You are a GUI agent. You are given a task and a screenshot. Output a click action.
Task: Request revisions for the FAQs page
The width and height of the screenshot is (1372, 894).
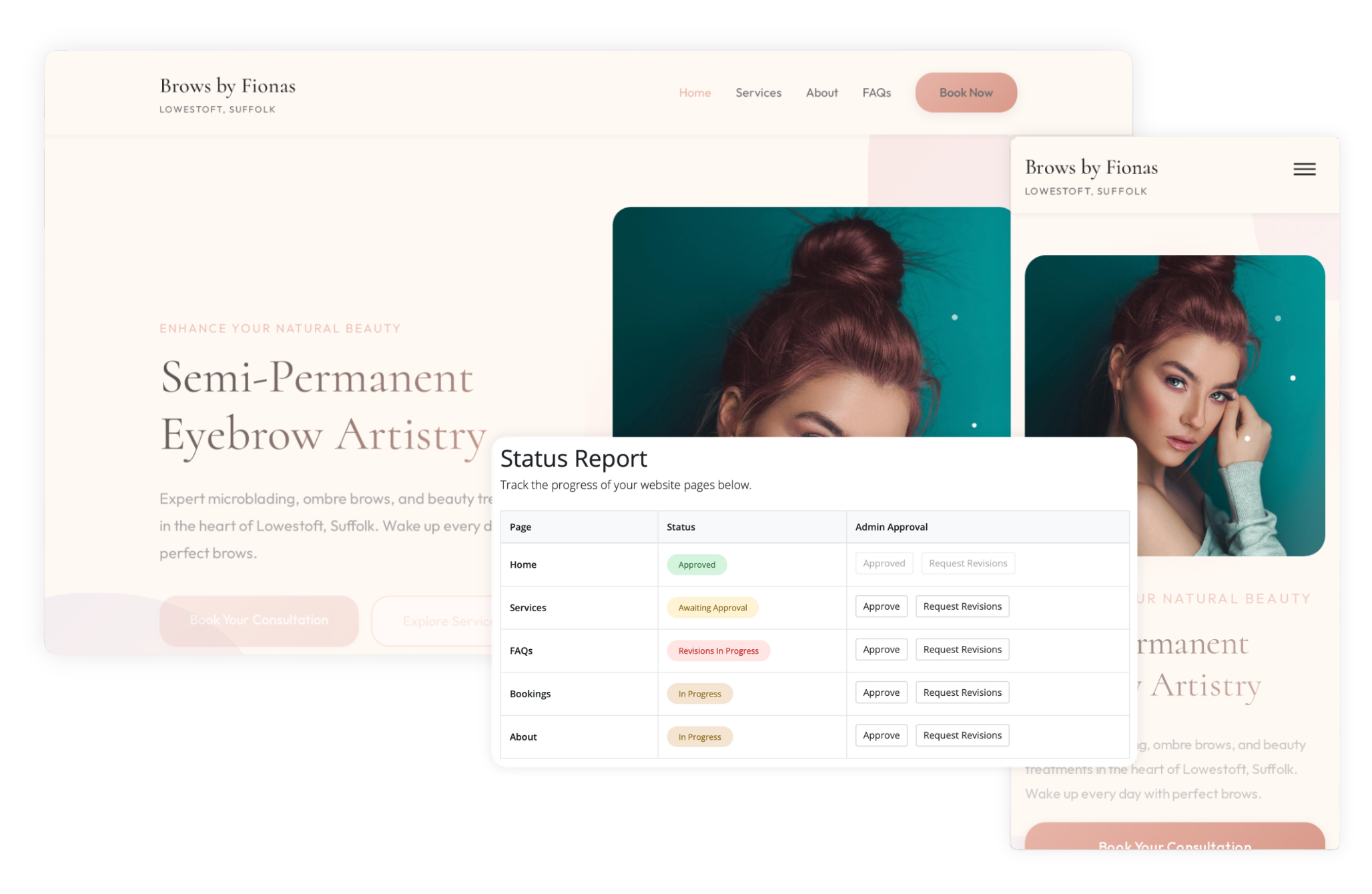point(962,649)
